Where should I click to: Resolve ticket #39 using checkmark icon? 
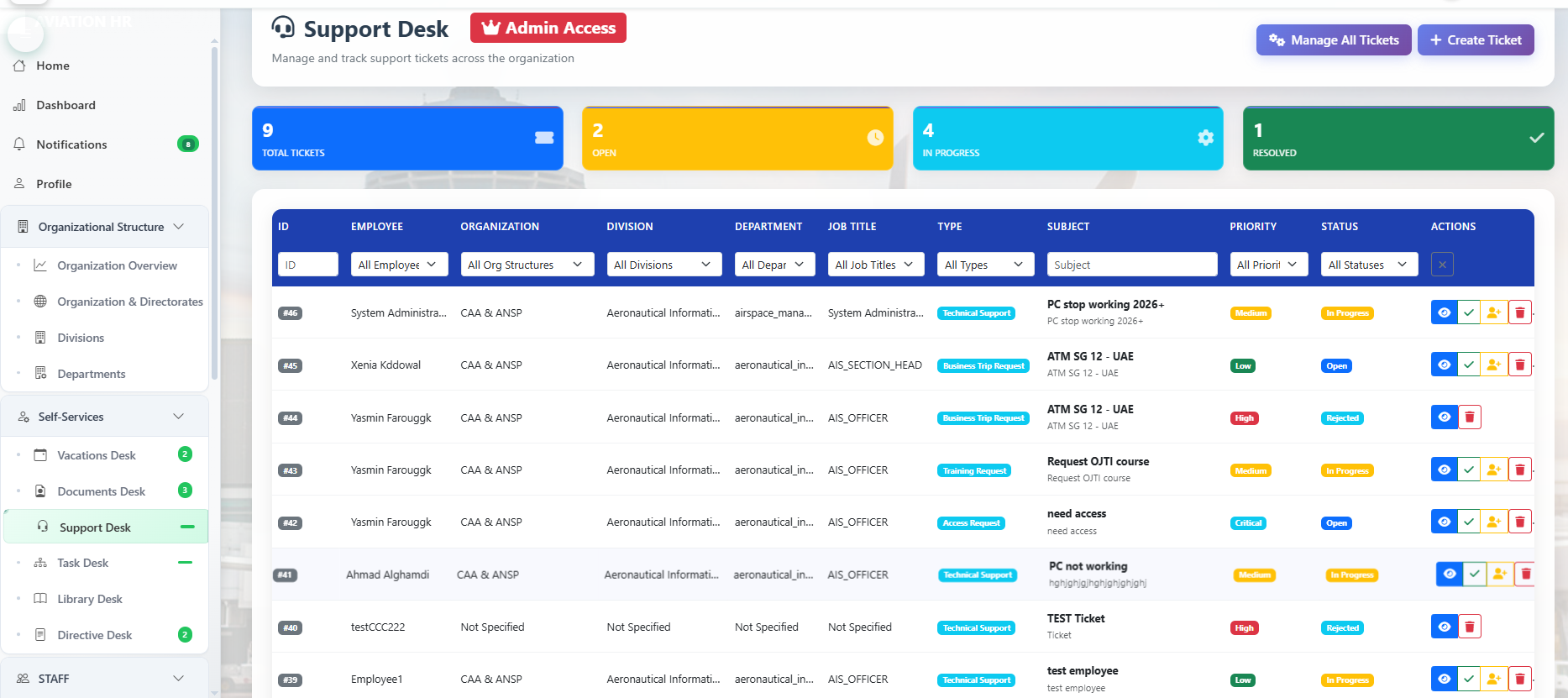(x=1468, y=679)
